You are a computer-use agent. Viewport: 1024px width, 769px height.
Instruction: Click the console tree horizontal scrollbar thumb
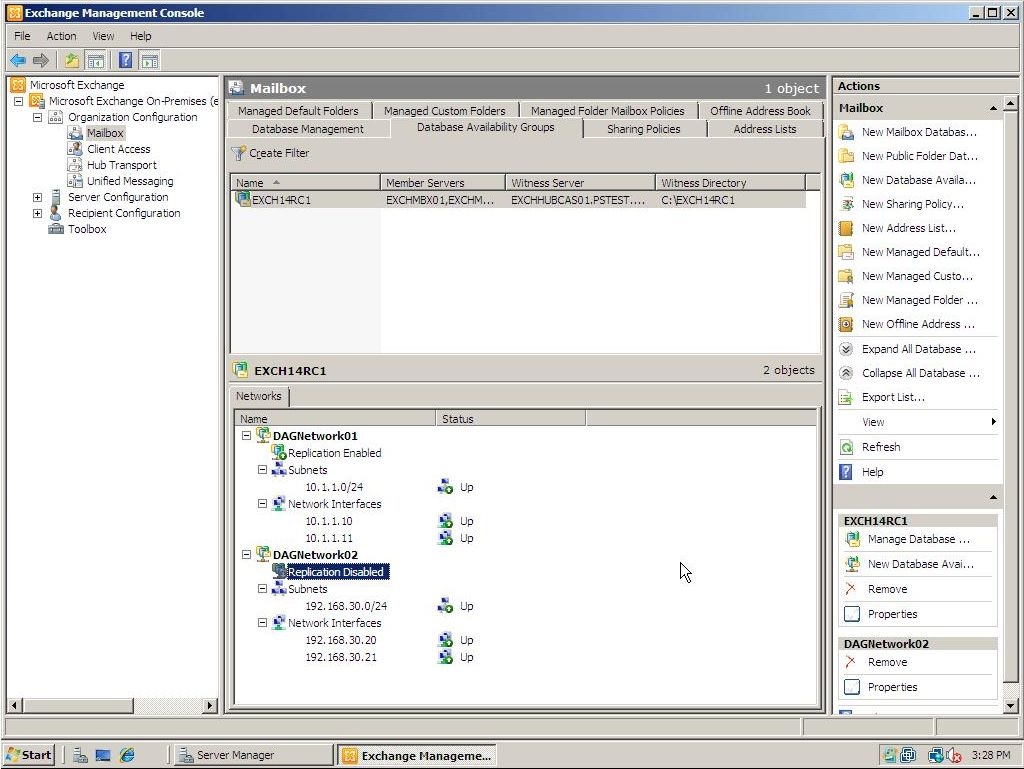[x=78, y=705]
